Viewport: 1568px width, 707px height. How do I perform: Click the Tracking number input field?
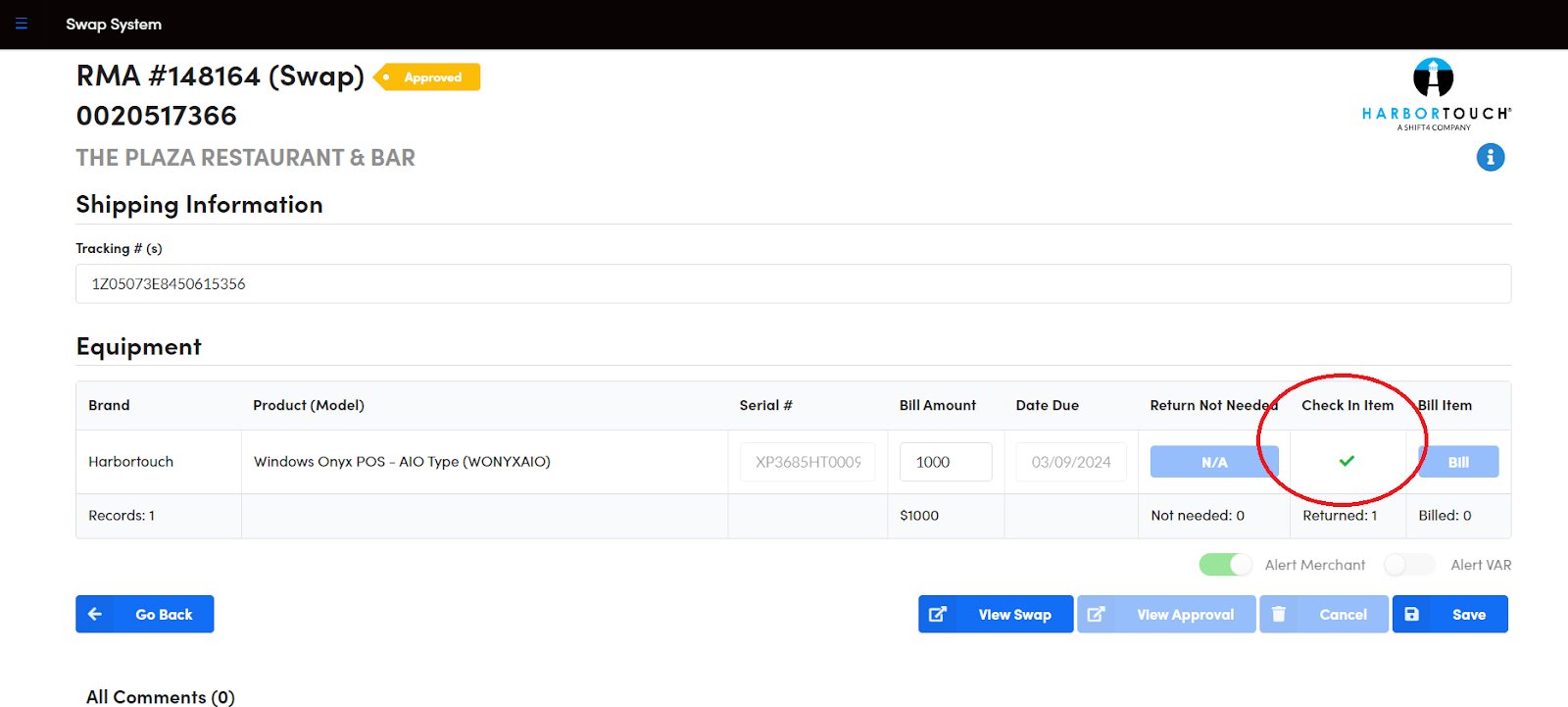pyautogui.click(x=793, y=283)
